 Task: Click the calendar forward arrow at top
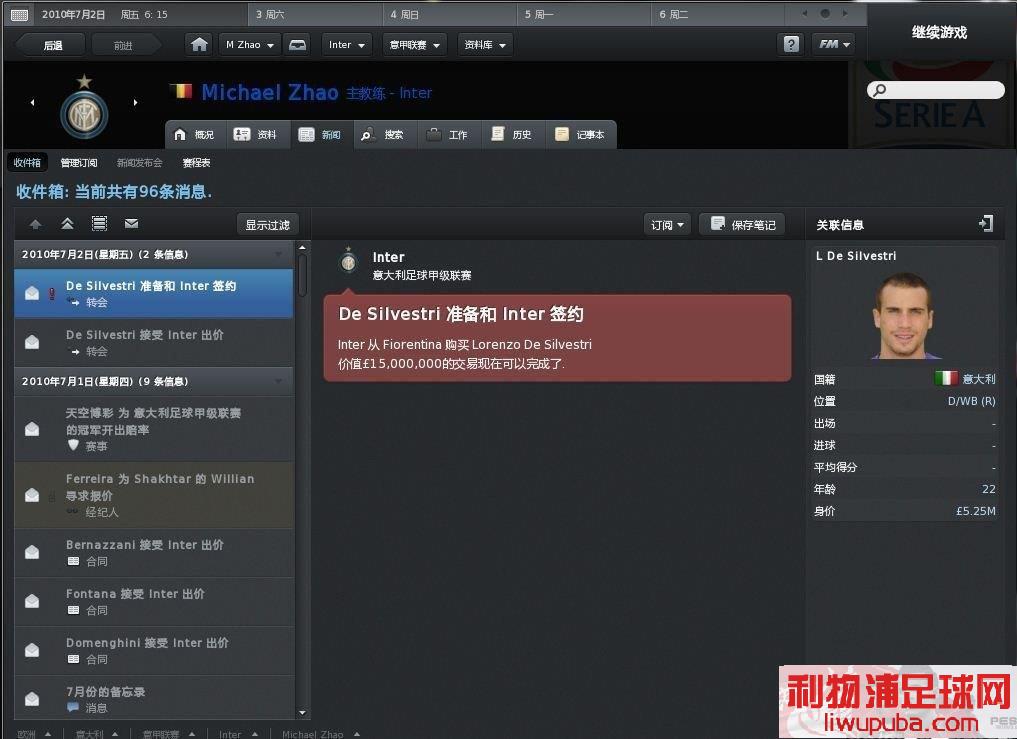pos(845,14)
